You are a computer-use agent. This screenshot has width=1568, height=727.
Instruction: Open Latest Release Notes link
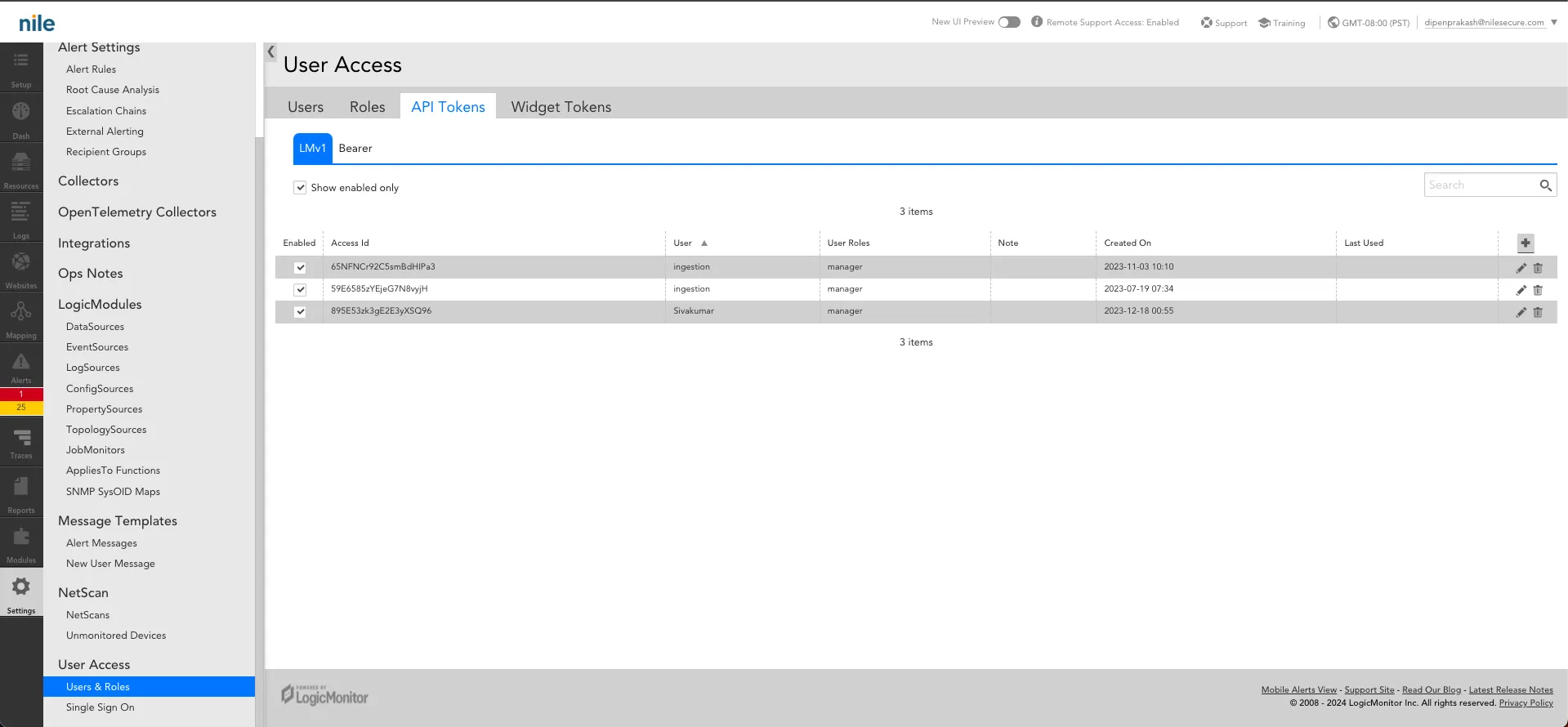1511,690
